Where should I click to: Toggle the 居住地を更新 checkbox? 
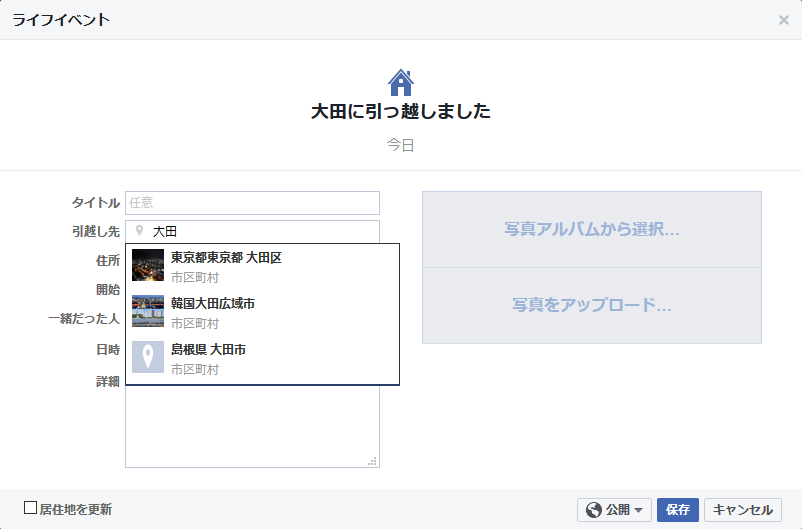pyautogui.click(x=31, y=508)
